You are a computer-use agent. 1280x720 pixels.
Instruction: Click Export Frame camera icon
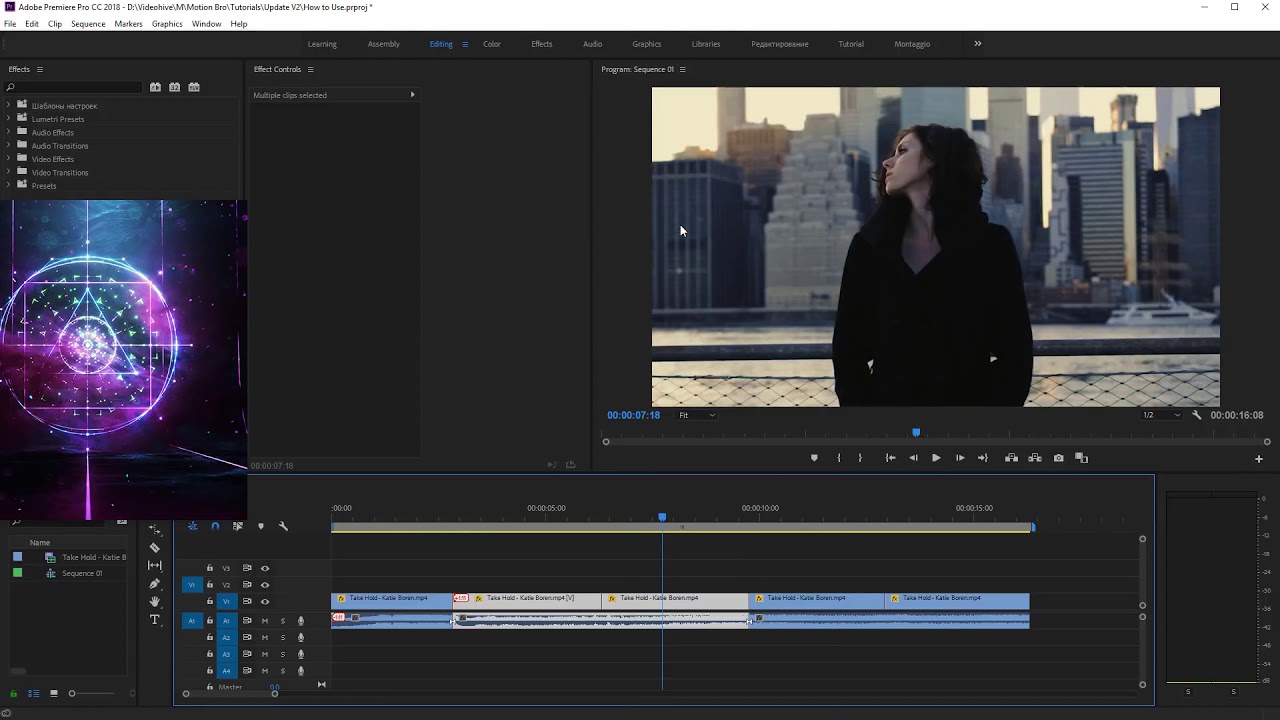(1058, 458)
